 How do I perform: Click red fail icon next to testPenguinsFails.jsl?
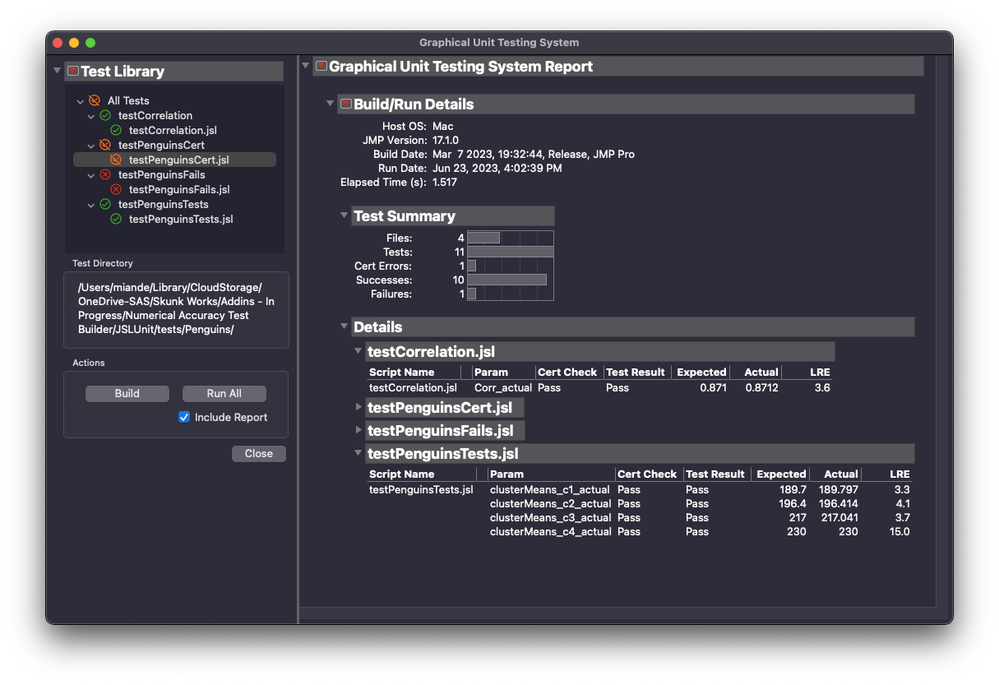[x=116, y=189]
